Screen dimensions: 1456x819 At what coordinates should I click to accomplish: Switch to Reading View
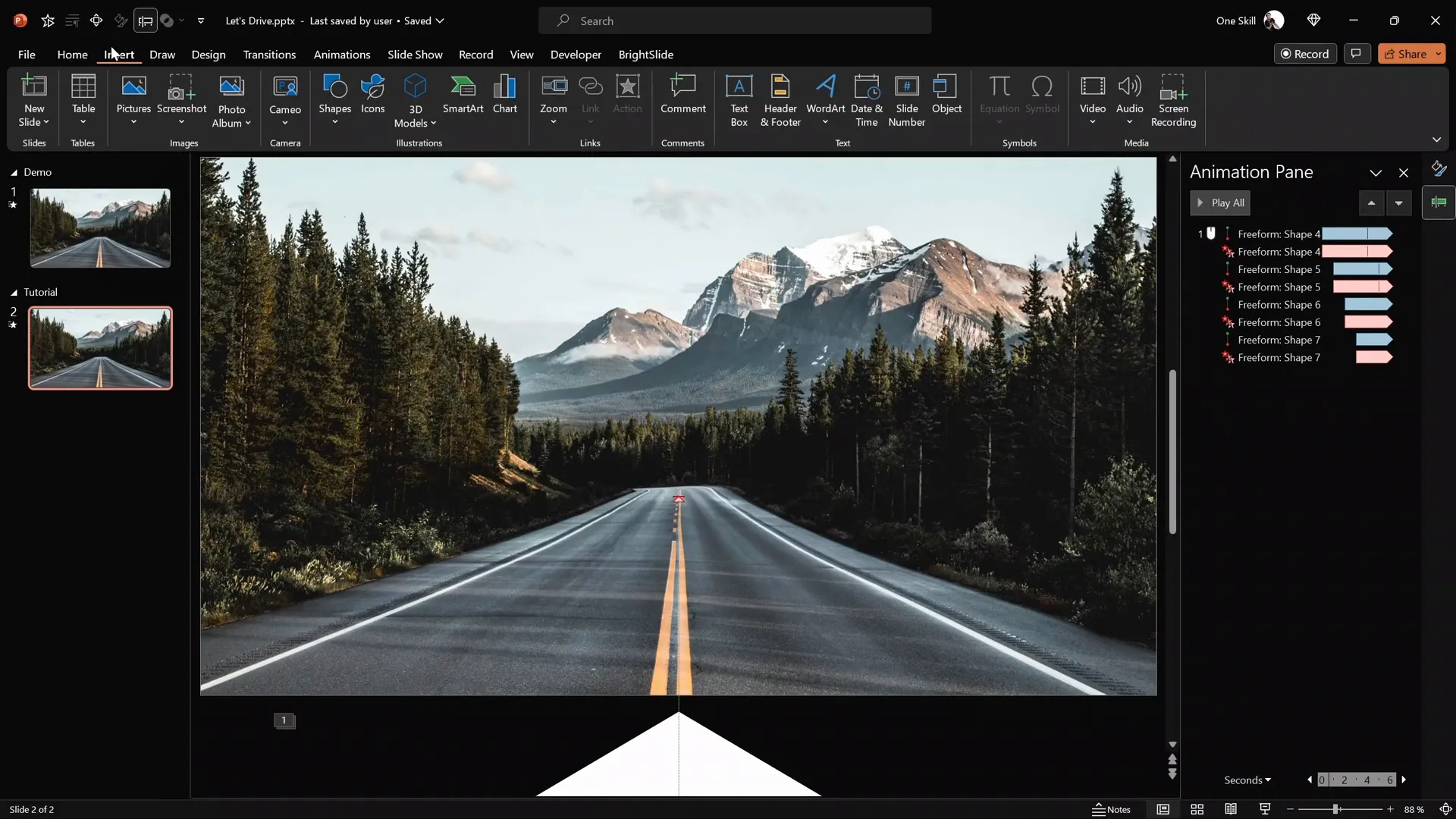pyautogui.click(x=1231, y=809)
